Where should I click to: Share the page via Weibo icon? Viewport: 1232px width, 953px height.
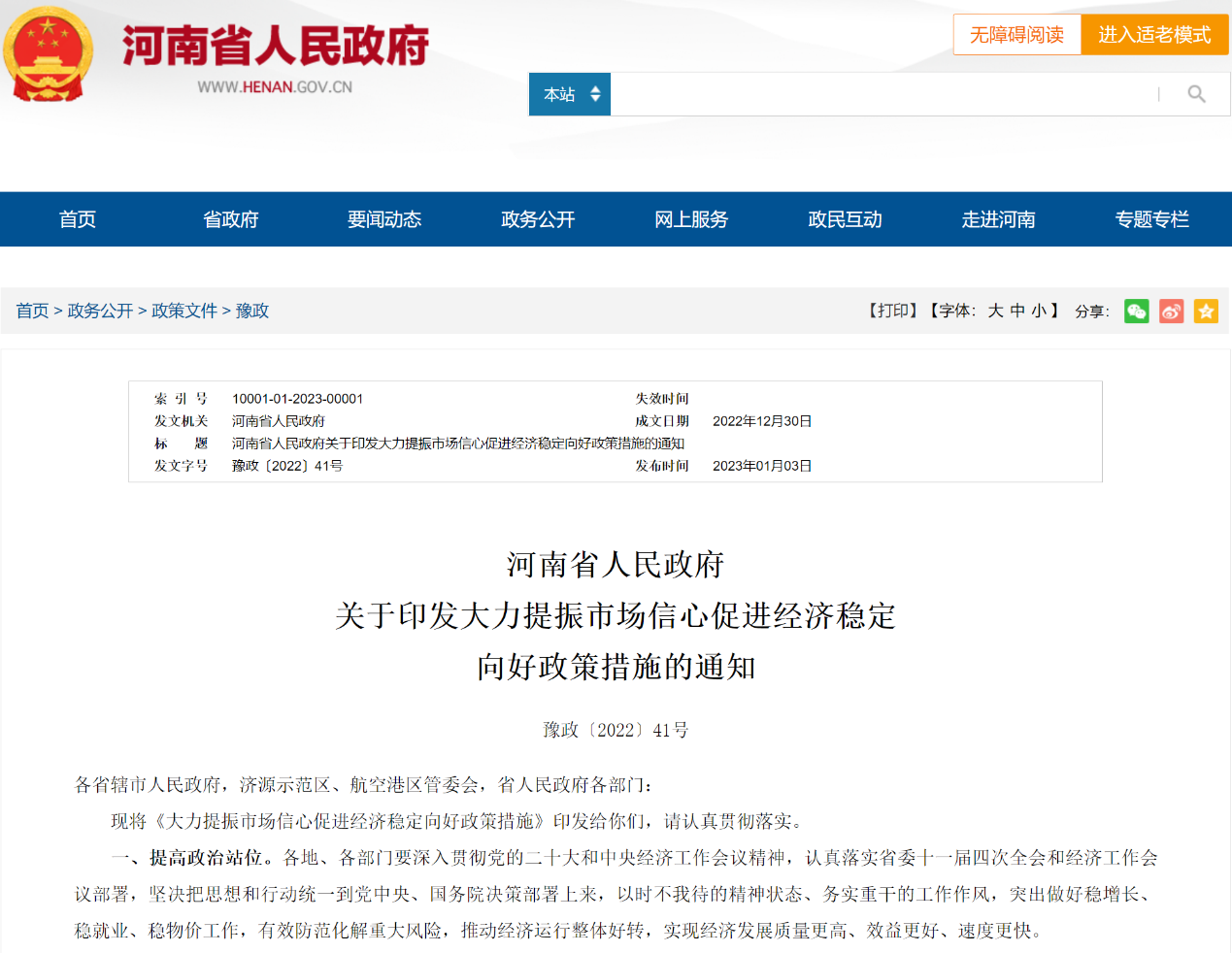pos(1171,312)
